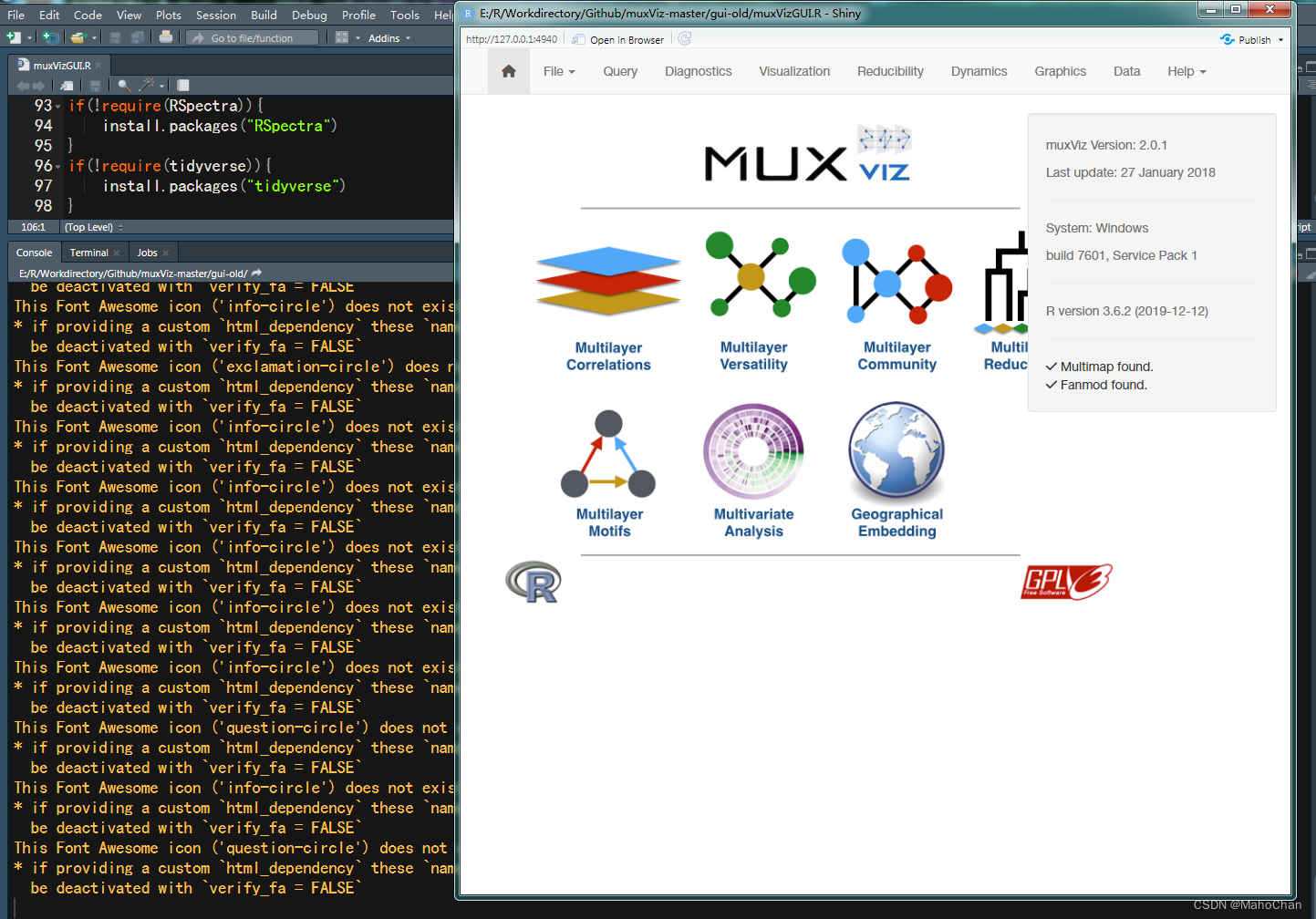Switch to the Terminal tab
Viewport: 1316px width, 919px height.
click(91, 252)
